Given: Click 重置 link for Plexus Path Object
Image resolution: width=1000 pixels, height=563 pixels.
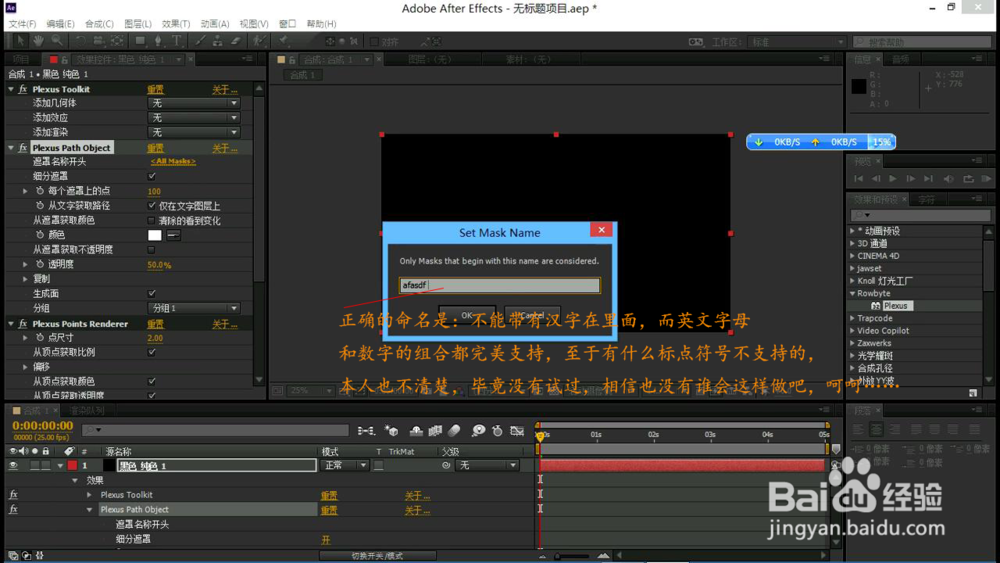Looking at the screenshot, I should (x=156, y=148).
